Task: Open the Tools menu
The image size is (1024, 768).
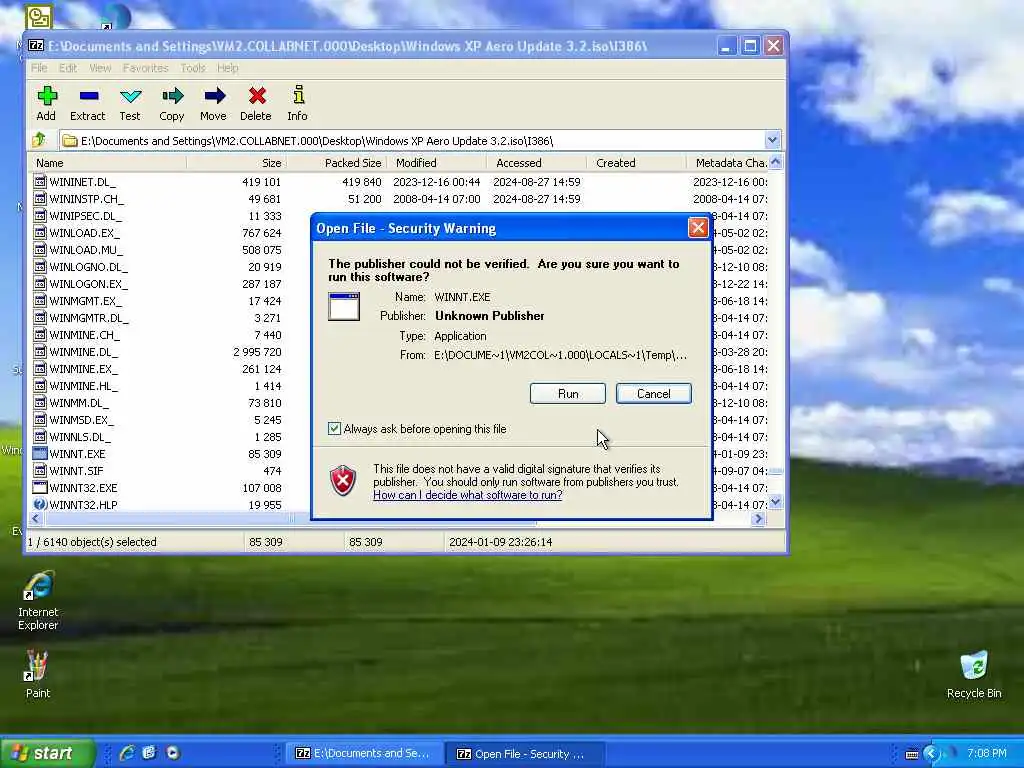Action: 193,68
